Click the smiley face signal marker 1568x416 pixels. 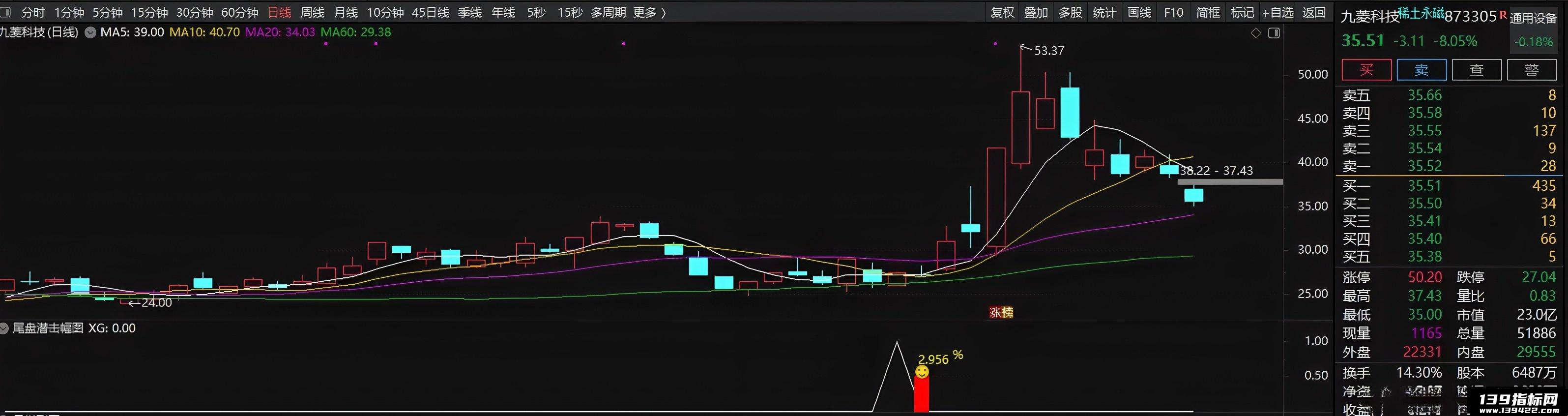click(x=922, y=372)
